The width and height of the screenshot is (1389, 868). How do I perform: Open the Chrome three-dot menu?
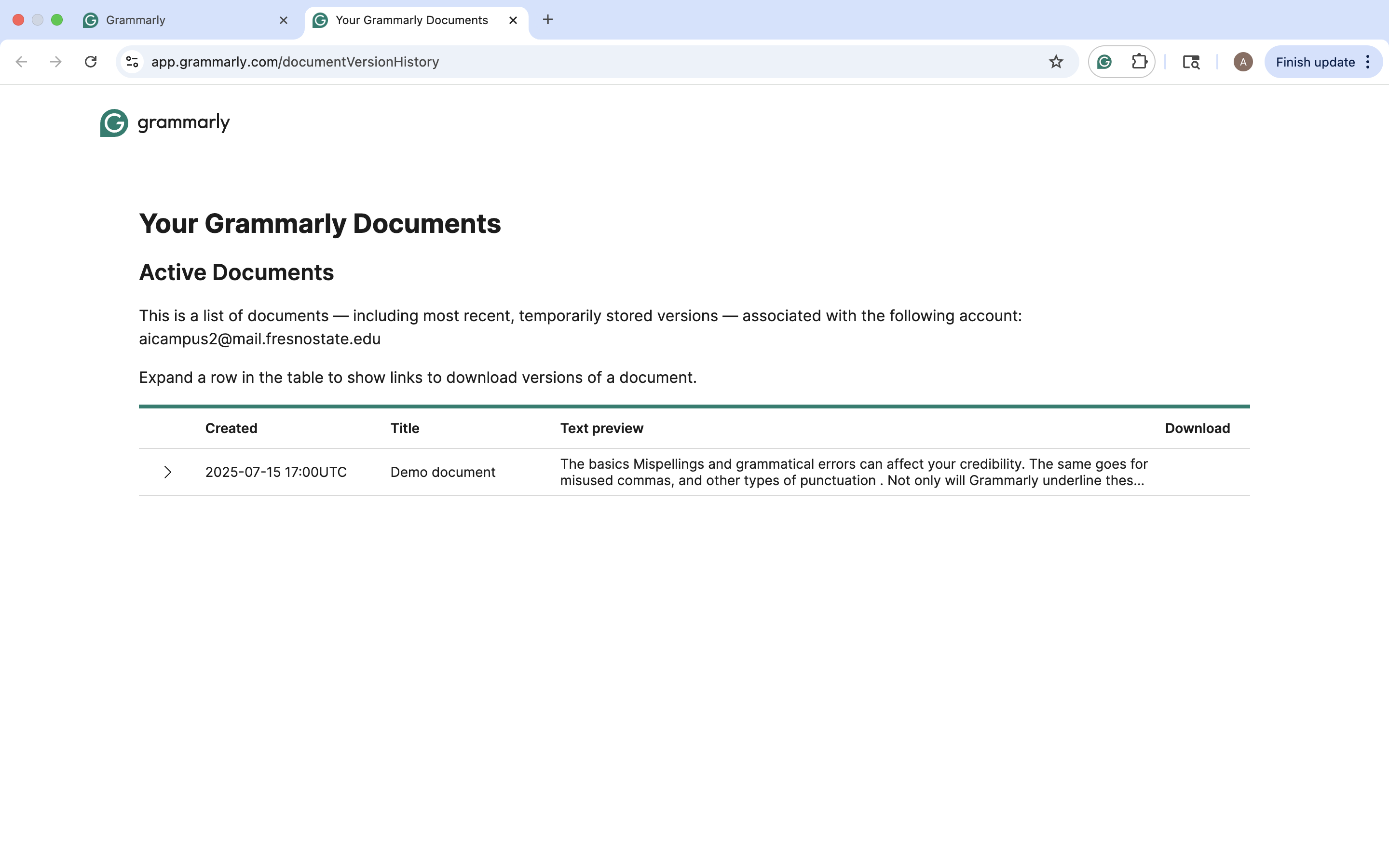point(1368,61)
